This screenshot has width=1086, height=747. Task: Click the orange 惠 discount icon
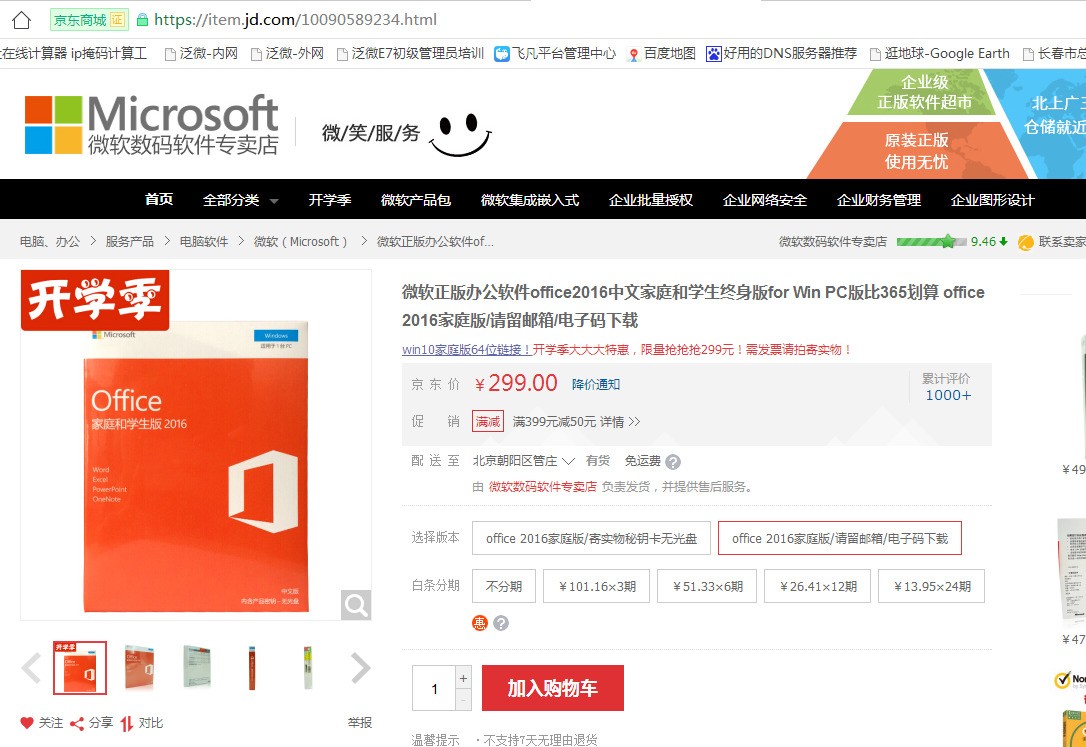[x=480, y=623]
